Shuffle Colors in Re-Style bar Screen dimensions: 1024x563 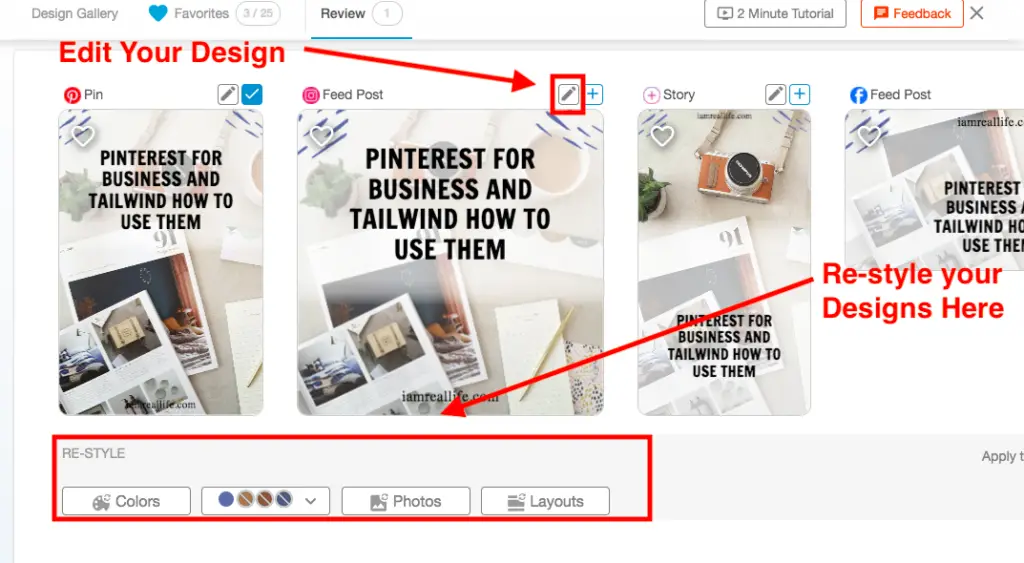pyautogui.click(x=127, y=501)
